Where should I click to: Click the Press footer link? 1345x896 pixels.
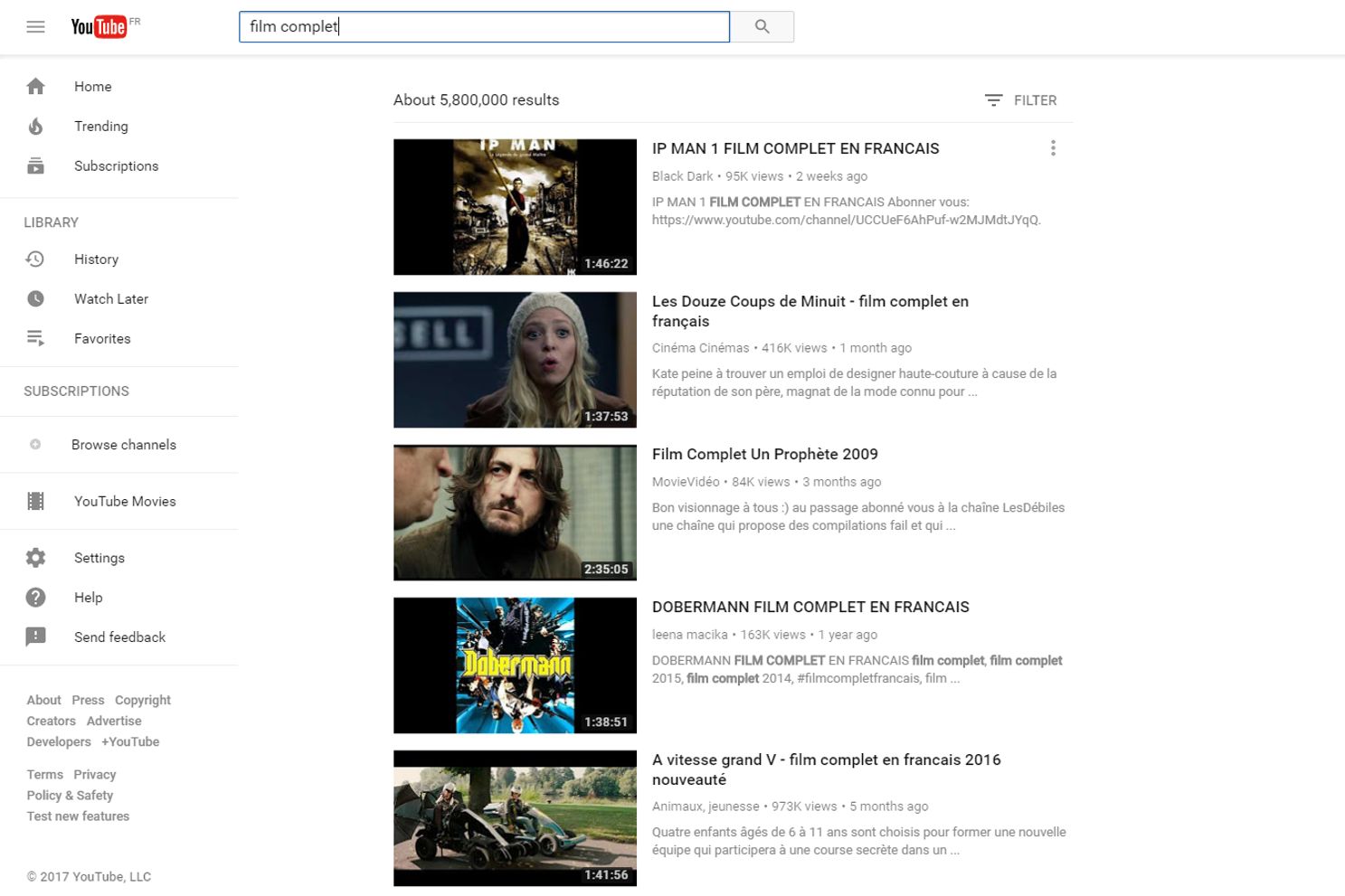(x=88, y=700)
